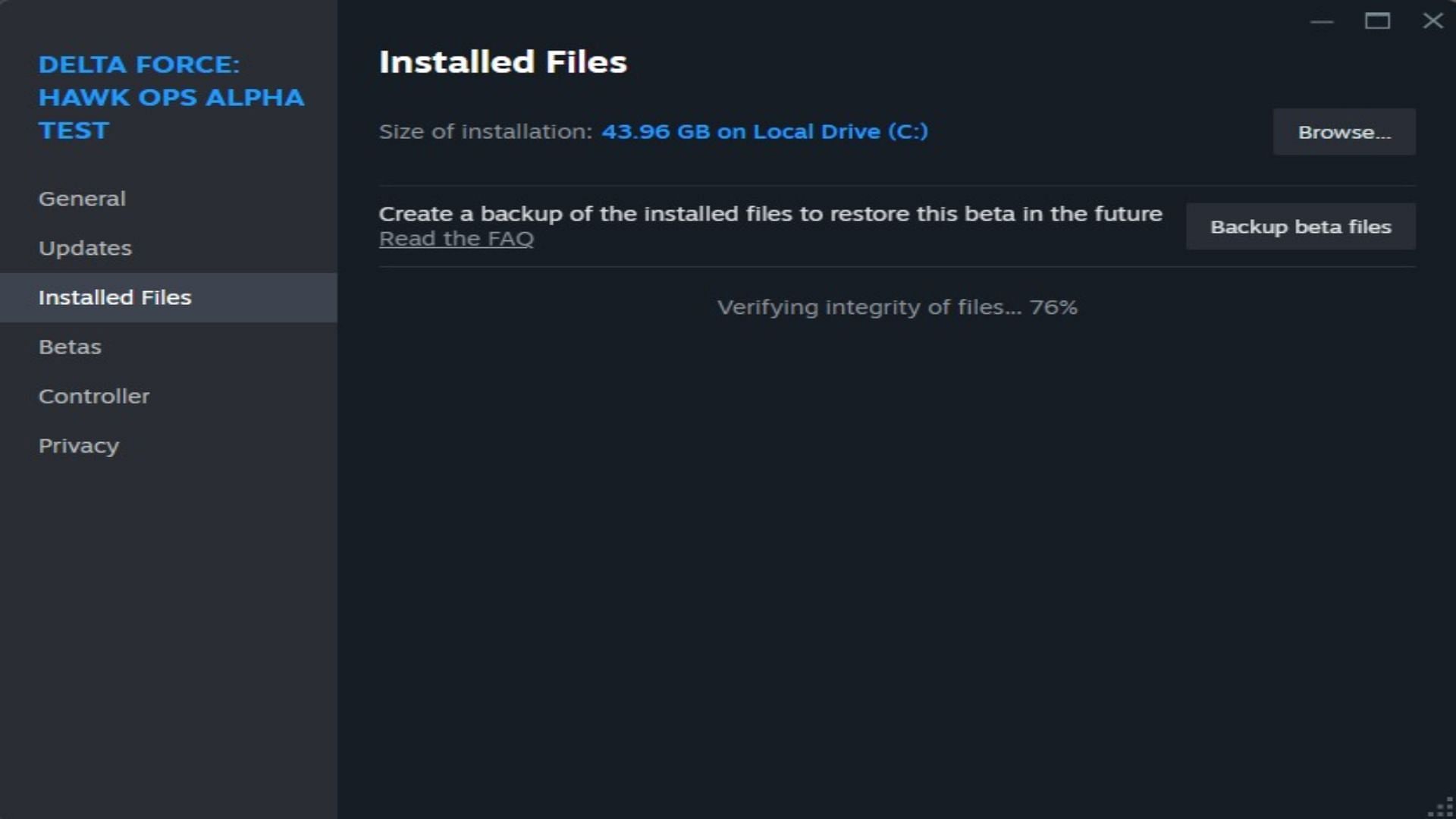Expand the installation size details
The image size is (1456, 819).
(x=763, y=131)
